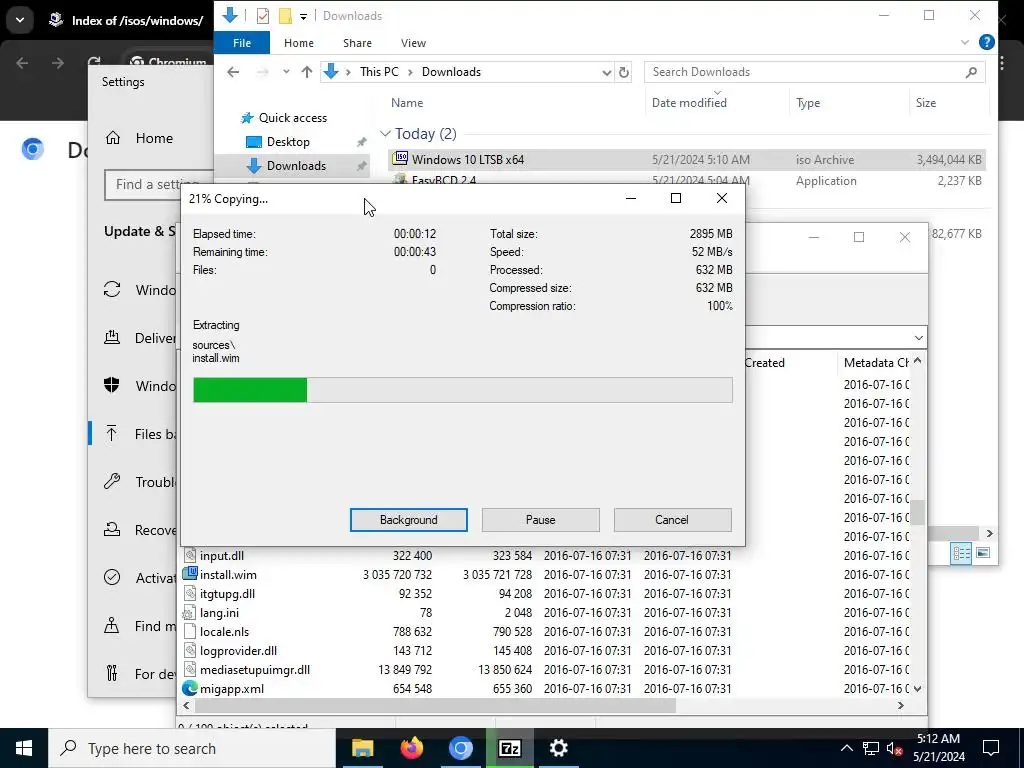The width and height of the screenshot is (1024, 768).
Task: Select migapp.xml in 7-Zip list
Action: [x=231, y=688]
